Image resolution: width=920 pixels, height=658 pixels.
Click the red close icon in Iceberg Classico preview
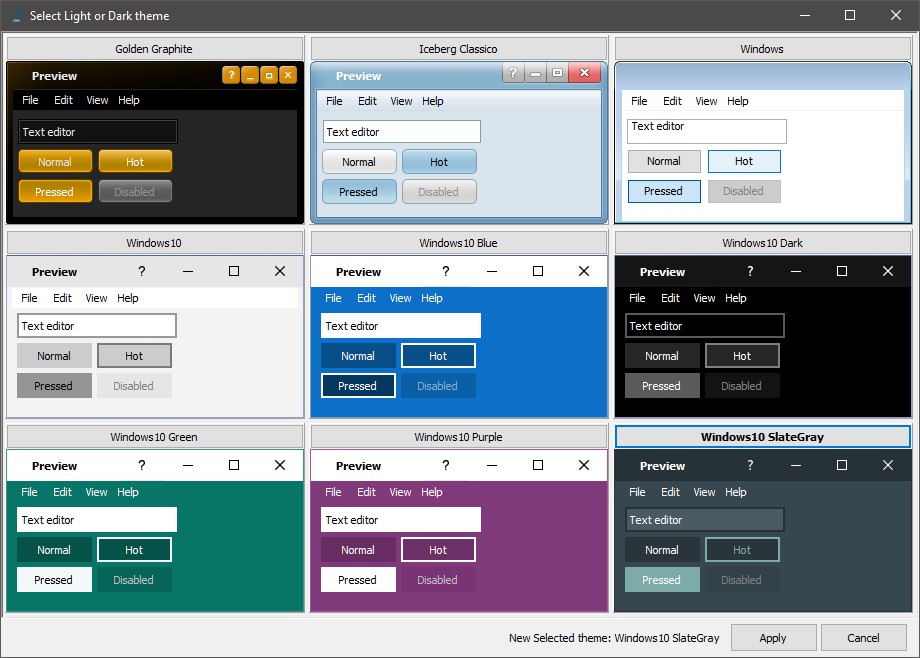[584, 73]
